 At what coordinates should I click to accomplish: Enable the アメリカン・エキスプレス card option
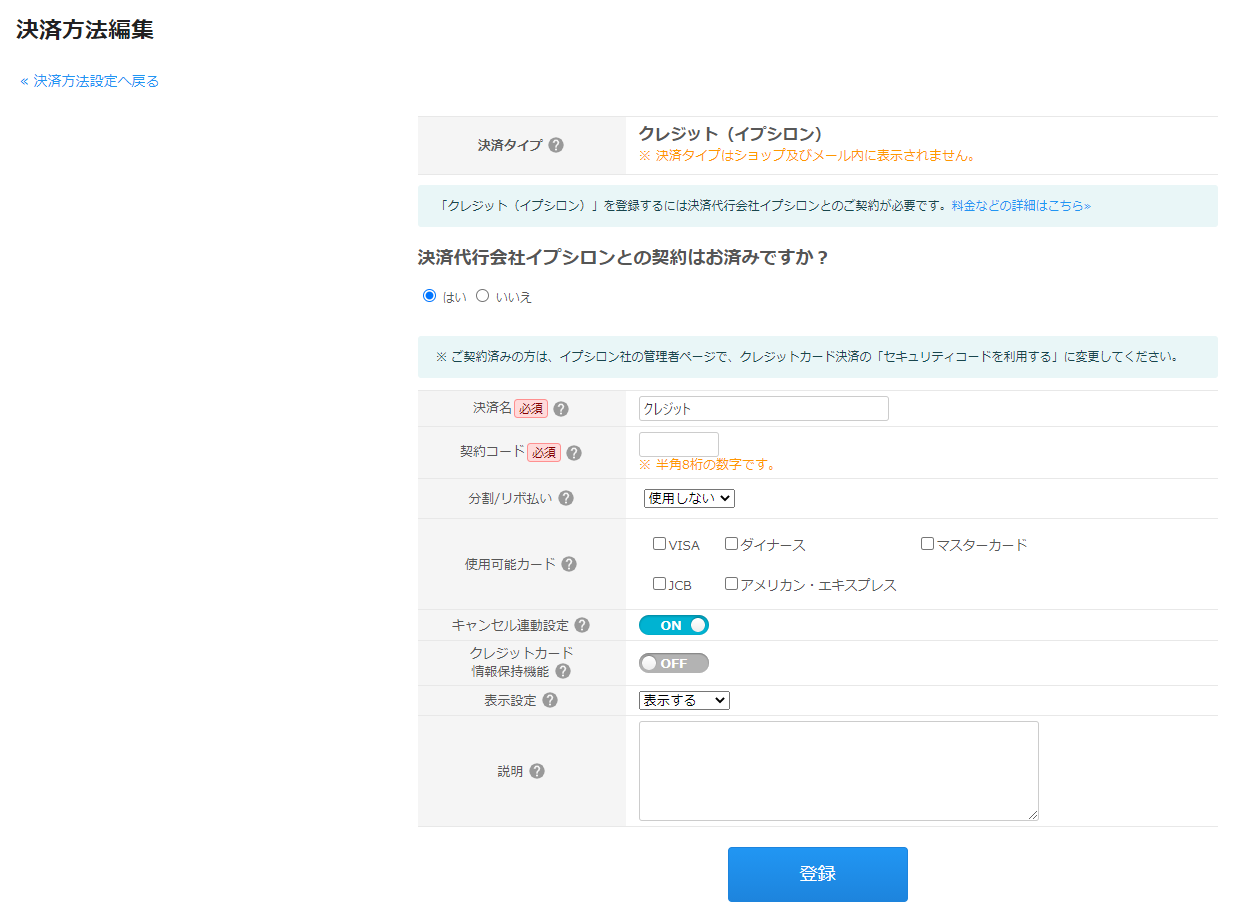coord(731,582)
